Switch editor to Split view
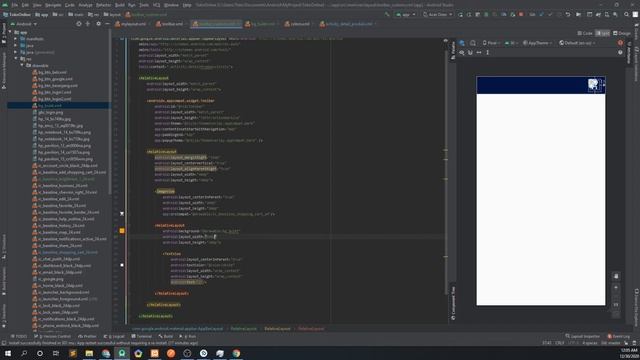The height and width of the screenshot is (360, 640). pyautogui.click(x=602, y=33)
